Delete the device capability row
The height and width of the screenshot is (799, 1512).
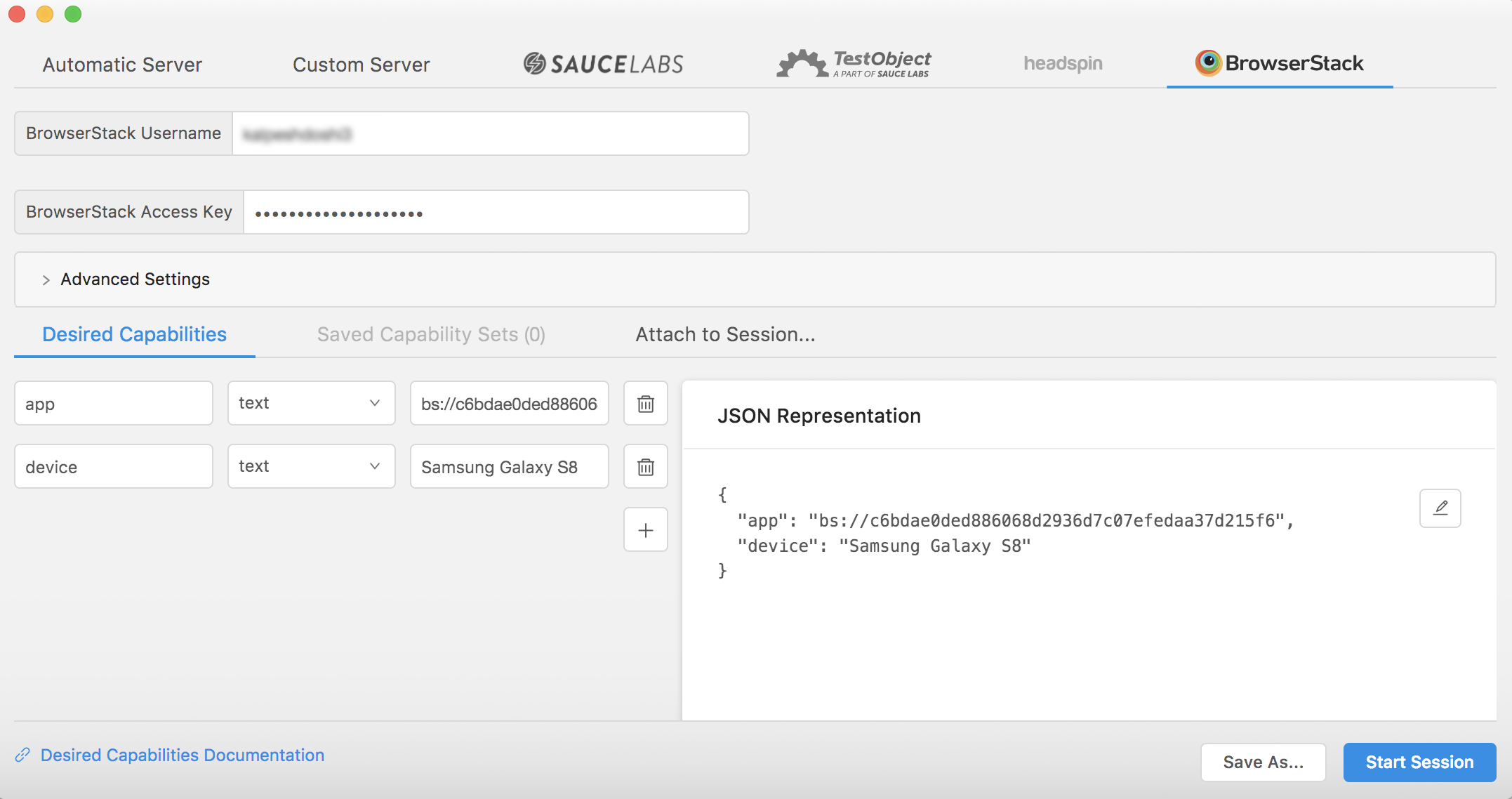(645, 467)
